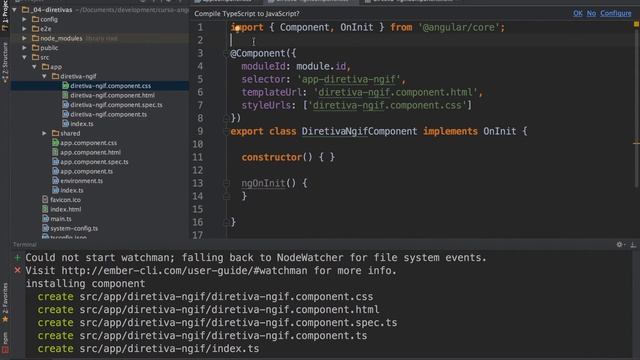Open the Structure tool window side tab
640x360 pixels.
coord(5,62)
